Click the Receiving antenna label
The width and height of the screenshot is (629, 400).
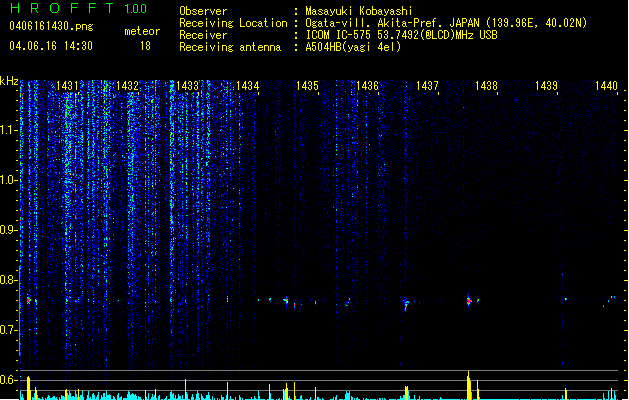(x=230, y=47)
